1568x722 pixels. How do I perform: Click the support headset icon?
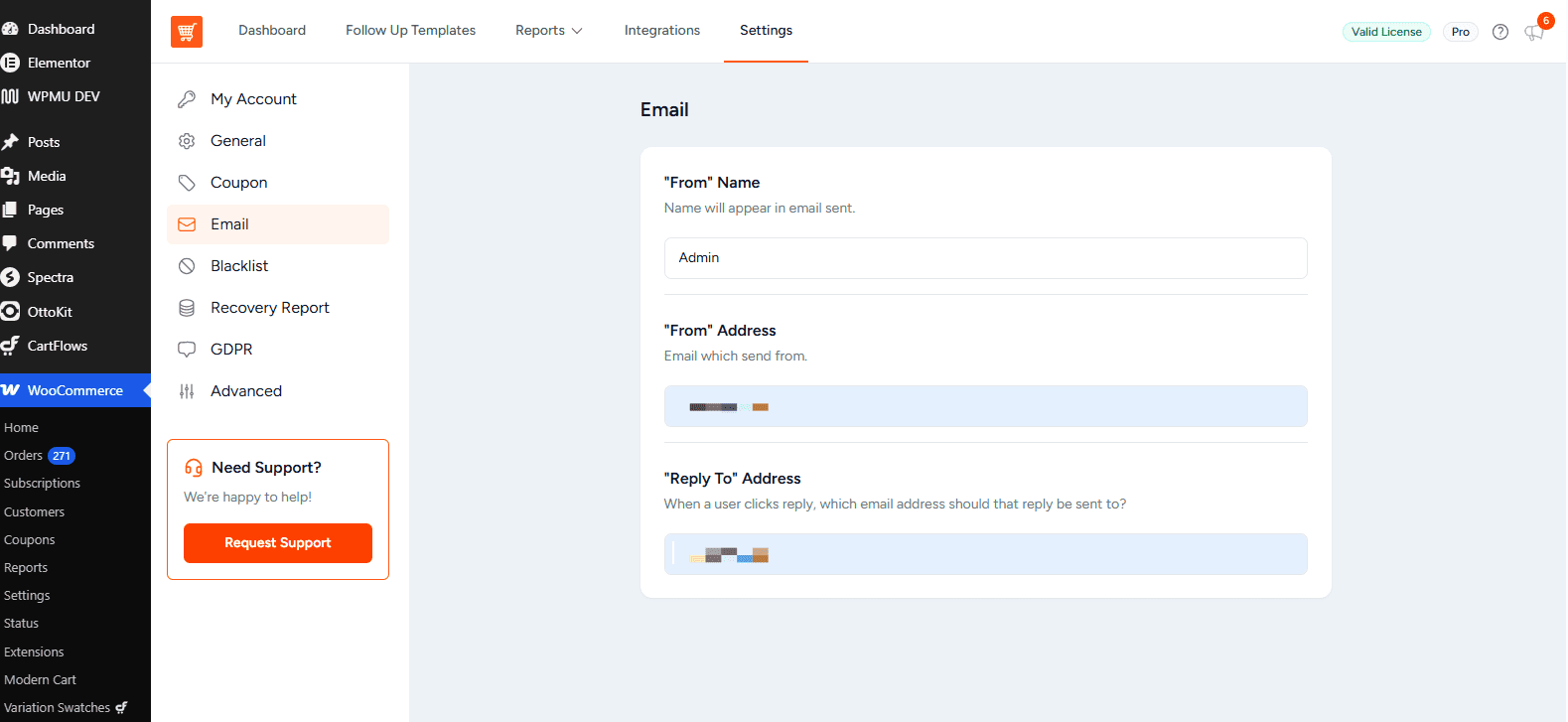(x=194, y=468)
